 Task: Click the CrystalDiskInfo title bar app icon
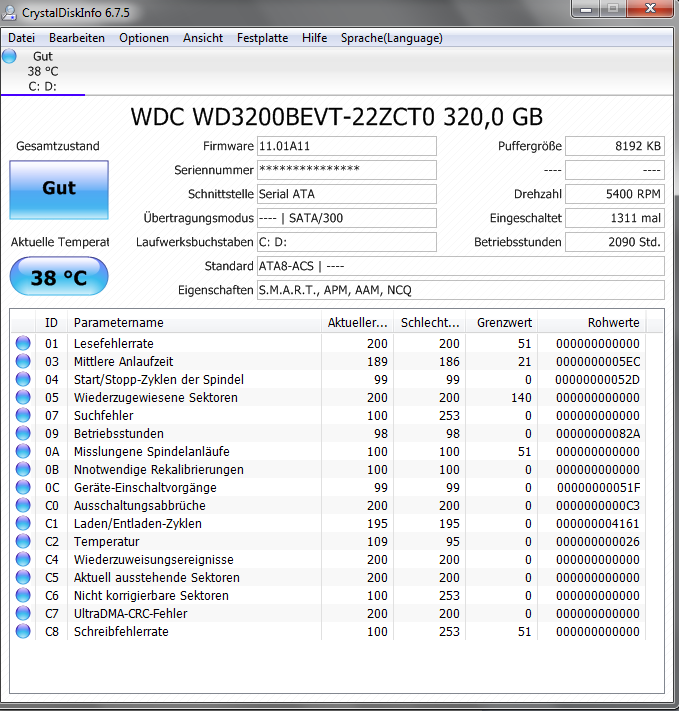9,12
